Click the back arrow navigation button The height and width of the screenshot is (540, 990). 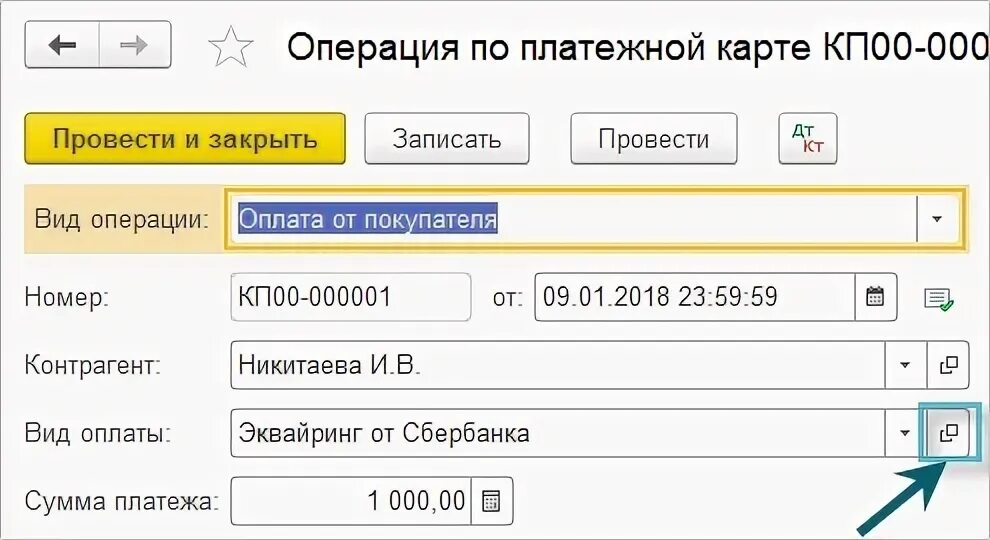tap(63, 45)
